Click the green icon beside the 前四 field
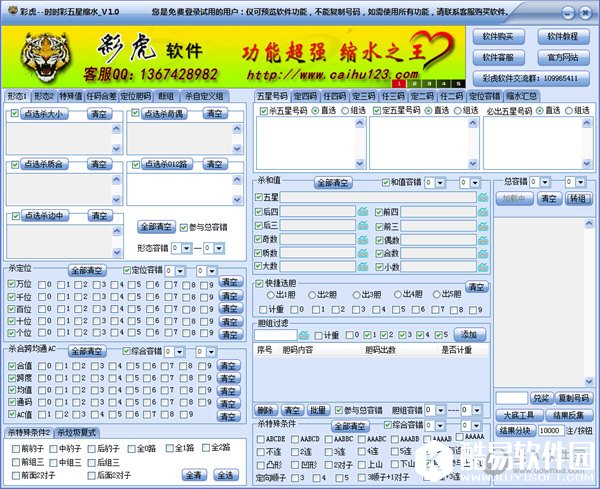Screen dimensions: 600x489 pyautogui.click(x=483, y=211)
